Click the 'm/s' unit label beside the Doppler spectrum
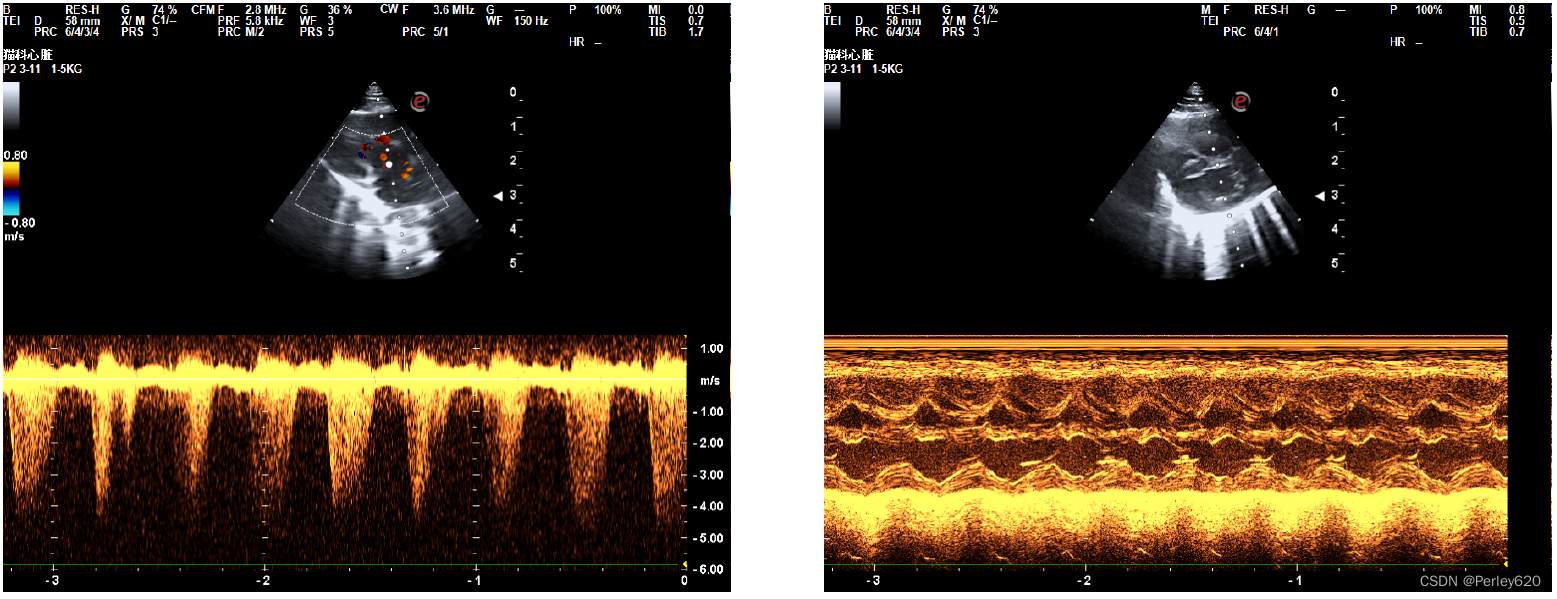 (x=709, y=382)
